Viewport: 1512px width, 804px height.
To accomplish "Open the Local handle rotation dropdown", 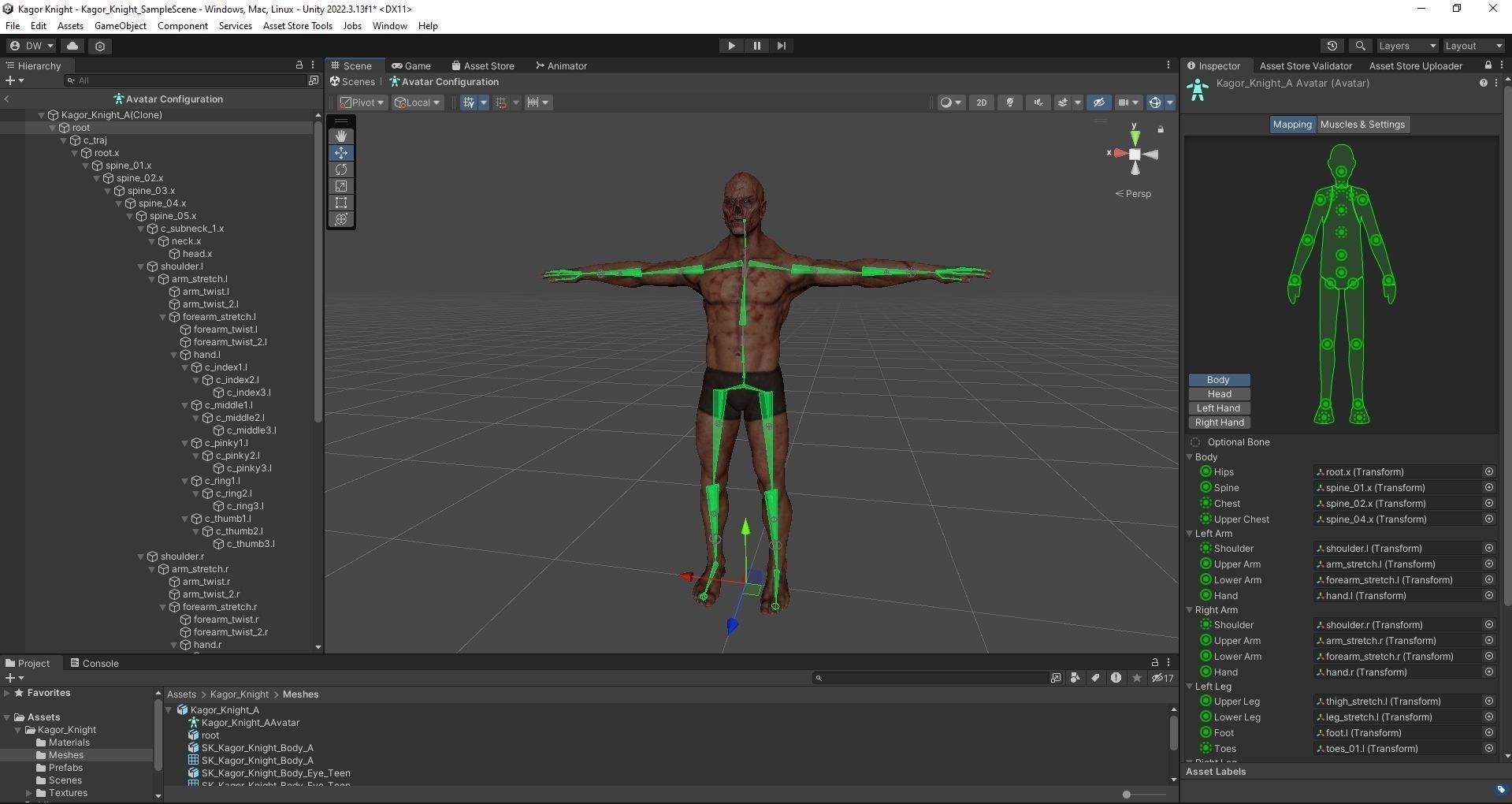I will click(418, 102).
